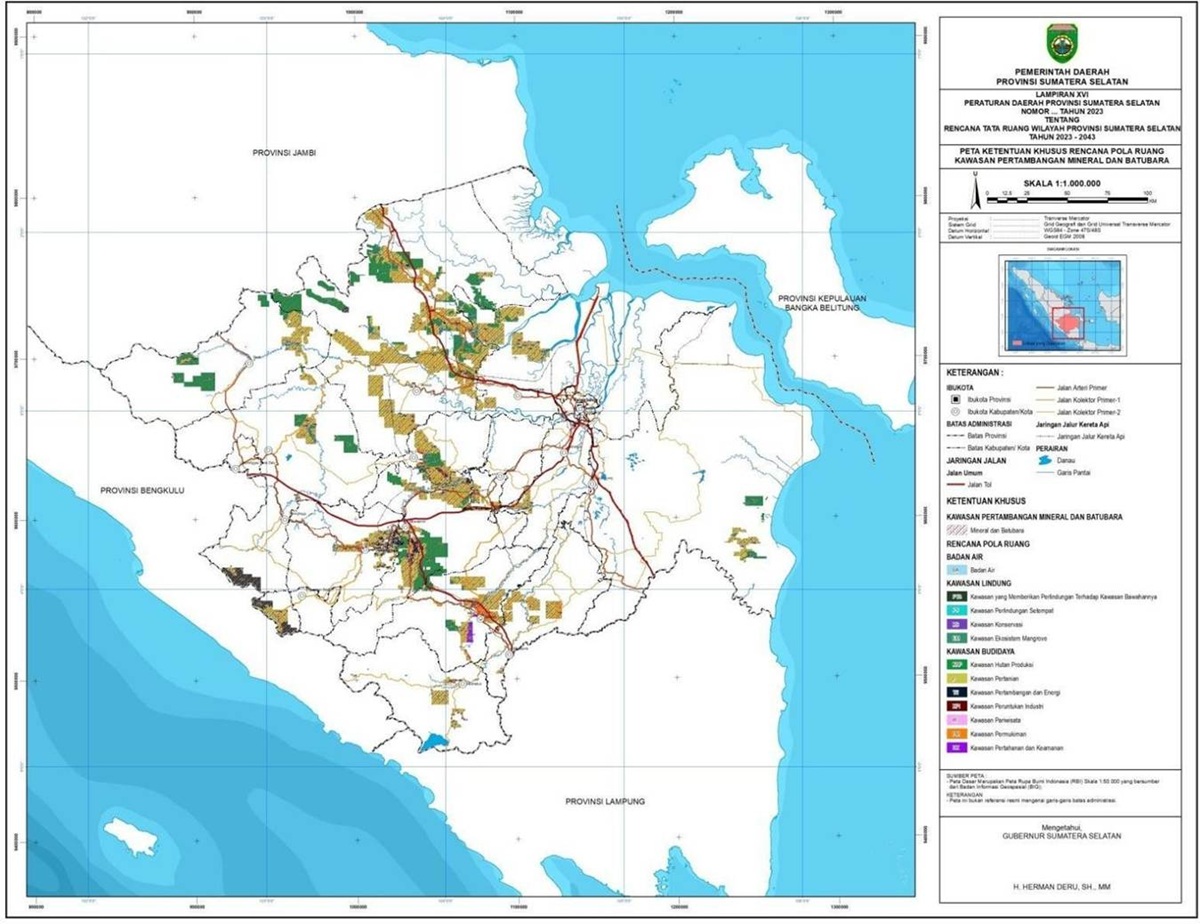1200x924 pixels.
Task: Select the Kawasan Konservasi purple swatch
Action: click(958, 622)
